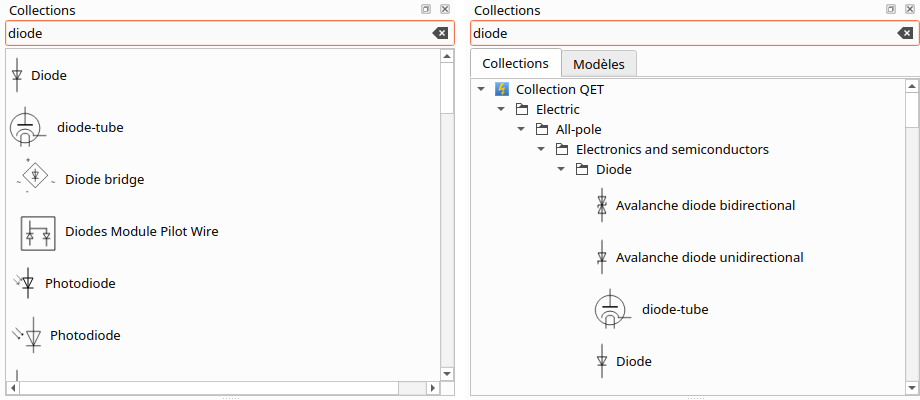Collapse the Diode folder node
Image resolution: width=920 pixels, height=400 pixels.
(x=561, y=169)
